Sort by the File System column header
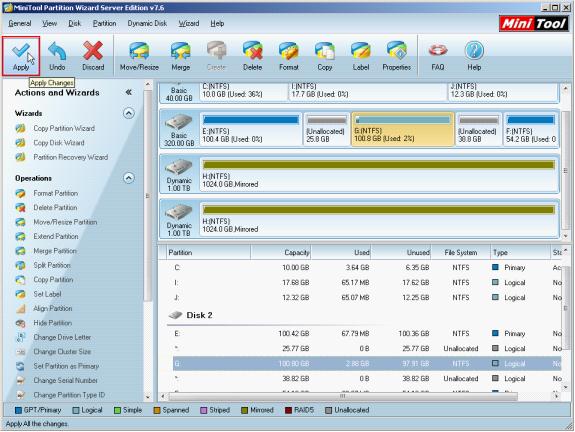Viewport: 575px width, 432px height. 461,253
